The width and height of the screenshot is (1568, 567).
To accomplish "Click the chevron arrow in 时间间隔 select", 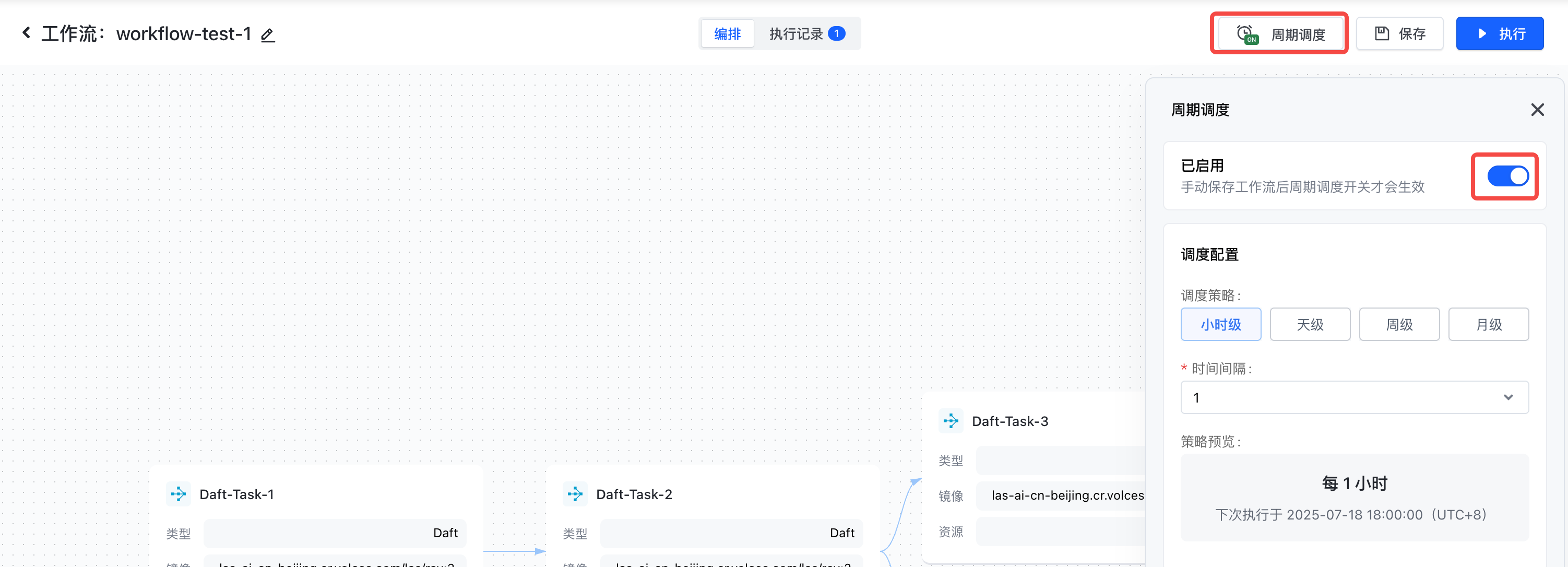I will pyautogui.click(x=1508, y=398).
